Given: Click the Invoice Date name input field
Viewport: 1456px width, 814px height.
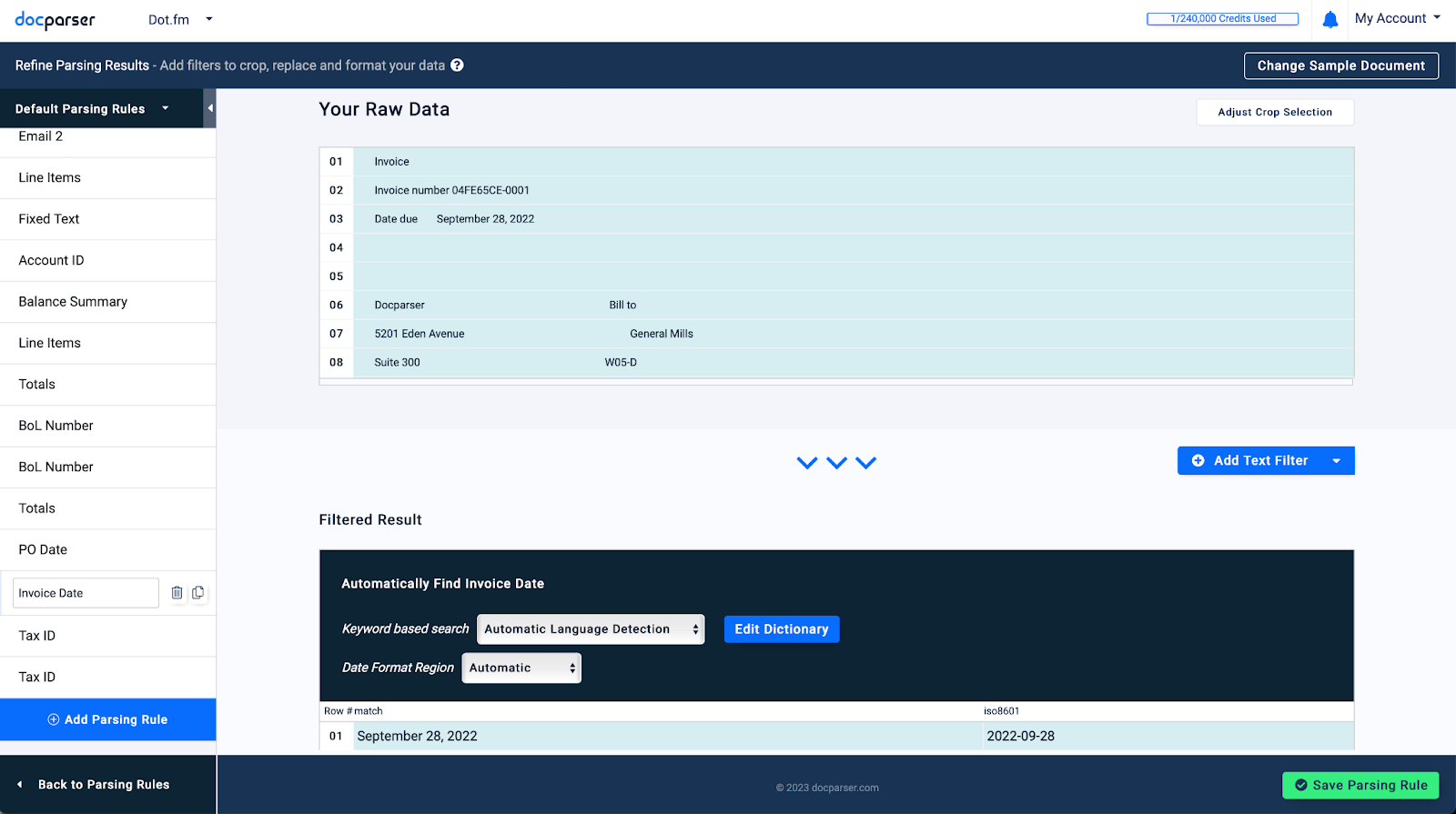Looking at the screenshot, I should click(x=86, y=593).
